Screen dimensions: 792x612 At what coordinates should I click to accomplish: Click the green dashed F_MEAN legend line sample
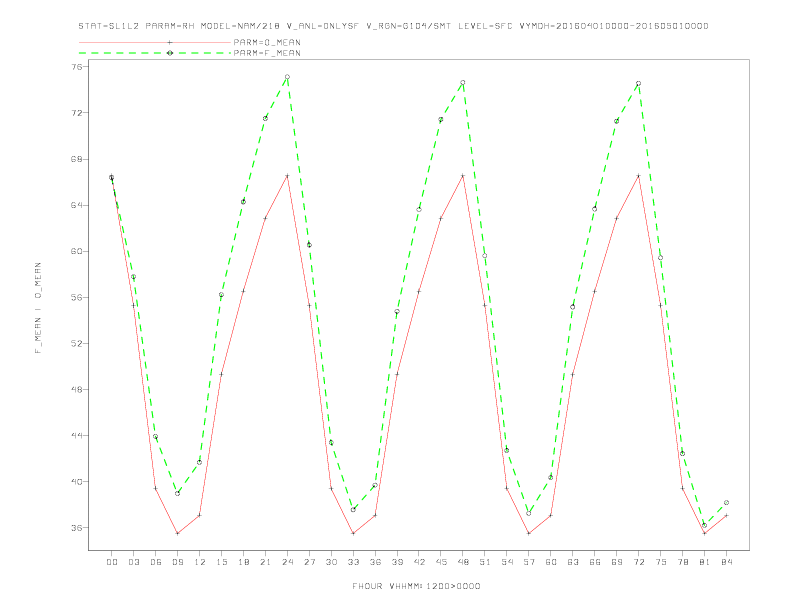[155, 53]
